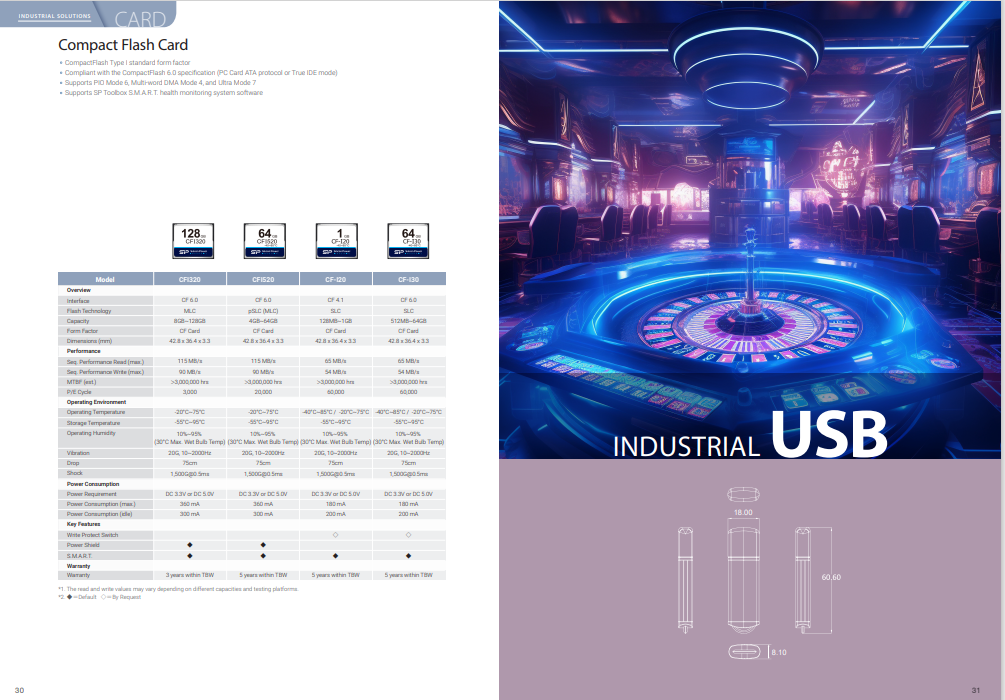Click the USB bottom-view drawing beside 8.10
The image size is (1005, 700).
point(743,652)
